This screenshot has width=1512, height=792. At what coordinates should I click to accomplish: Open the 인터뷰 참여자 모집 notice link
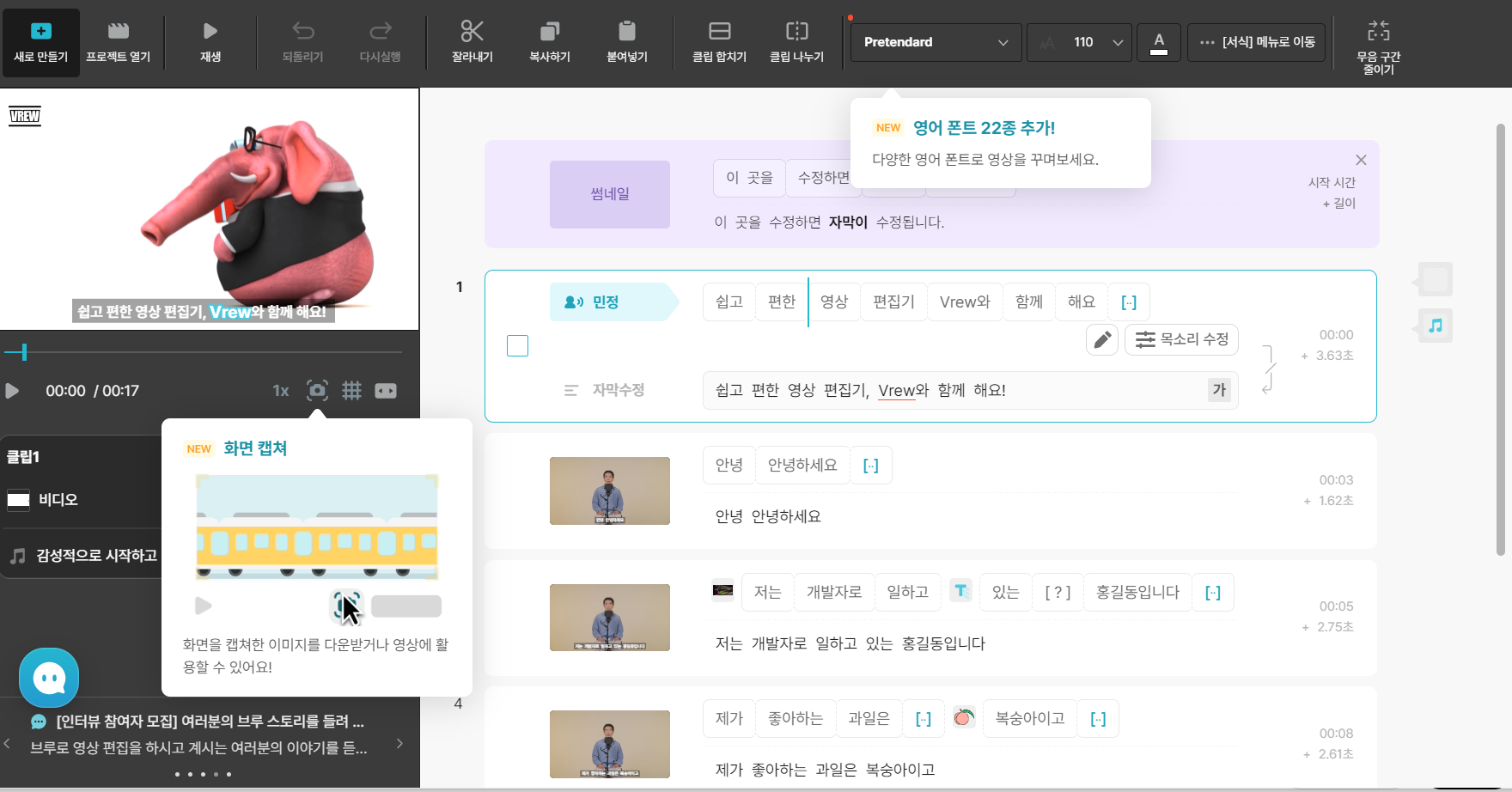210,722
